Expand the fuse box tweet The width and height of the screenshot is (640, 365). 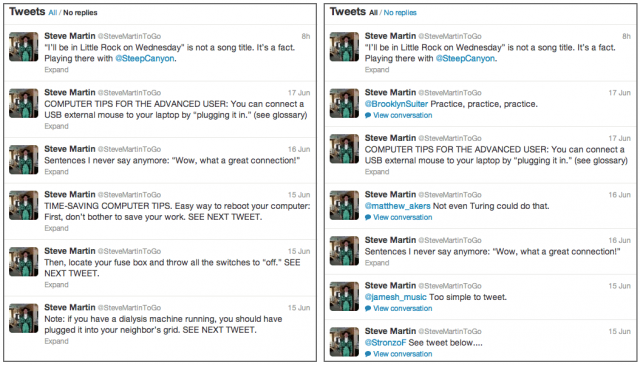56,285
